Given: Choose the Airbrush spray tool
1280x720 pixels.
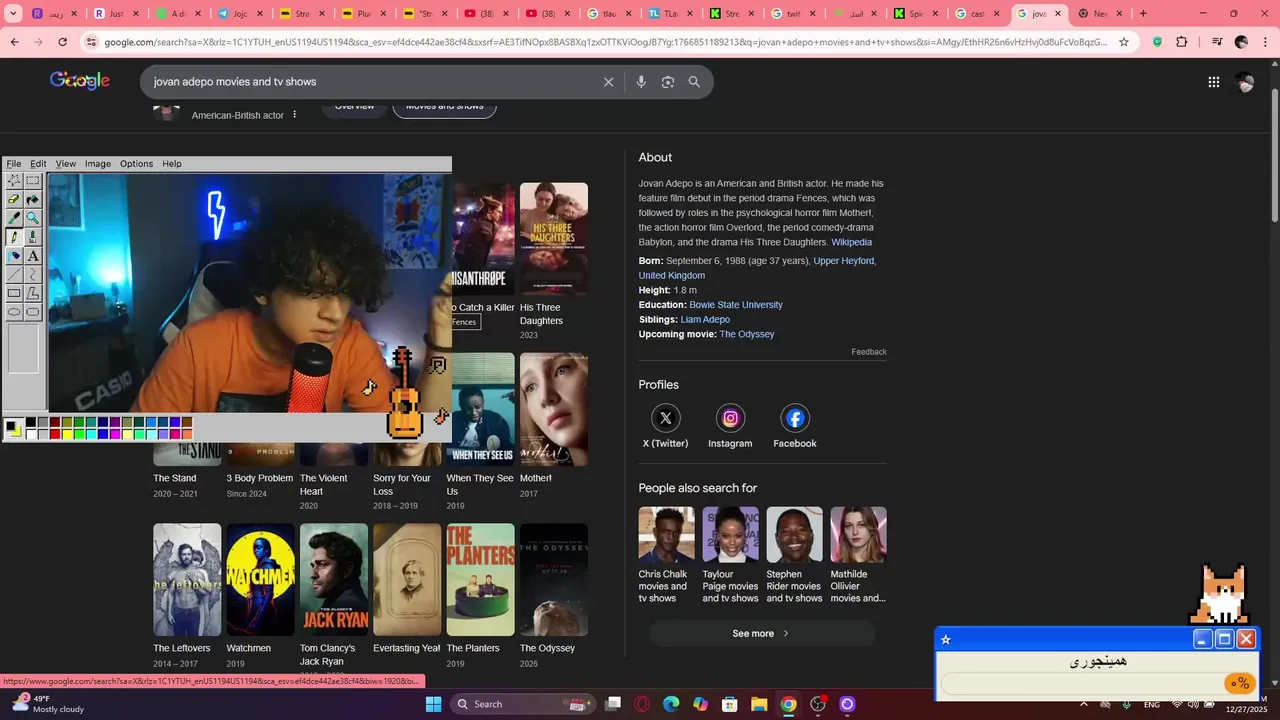Looking at the screenshot, I should (14, 256).
